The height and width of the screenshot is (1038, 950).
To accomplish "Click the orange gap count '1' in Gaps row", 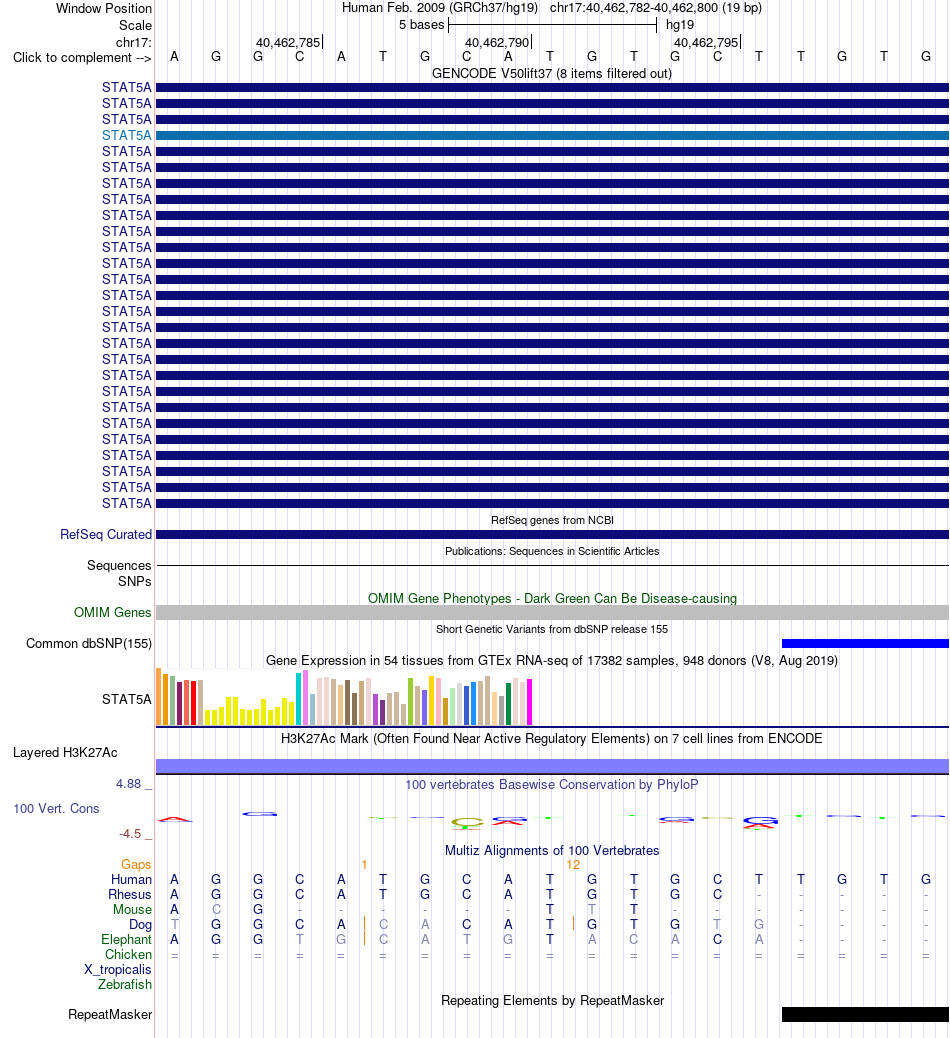I will 364,865.
